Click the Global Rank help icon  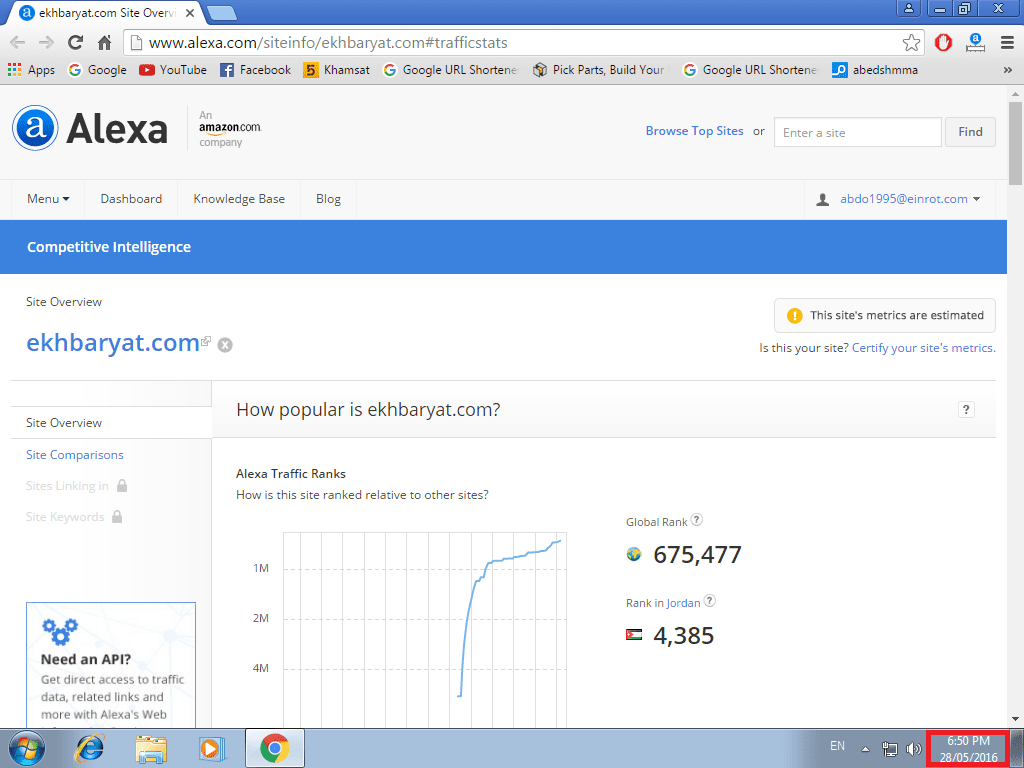pos(697,520)
